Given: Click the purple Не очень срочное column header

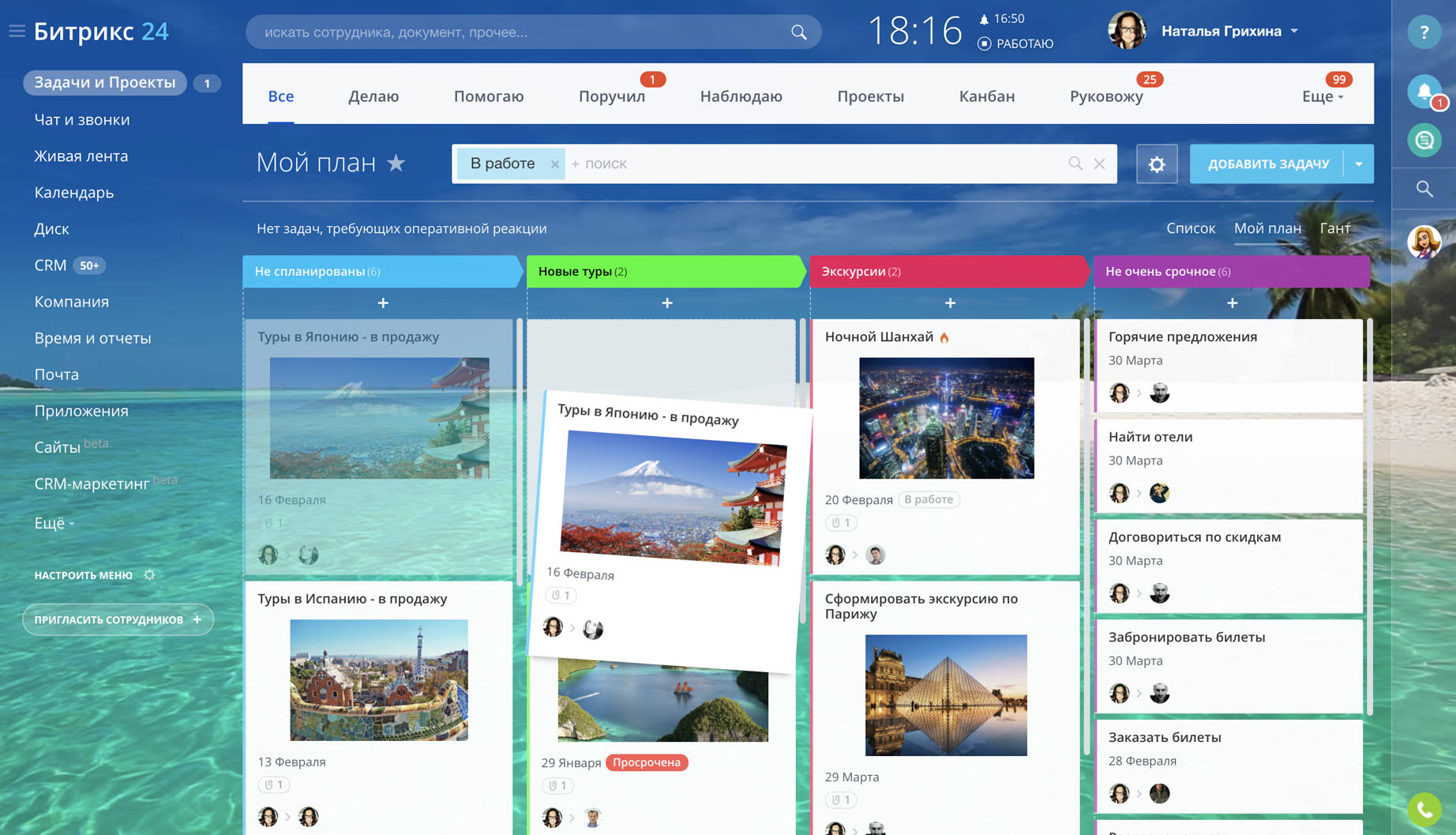Looking at the screenshot, I should pyautogui.click(x=1230, y=271).
